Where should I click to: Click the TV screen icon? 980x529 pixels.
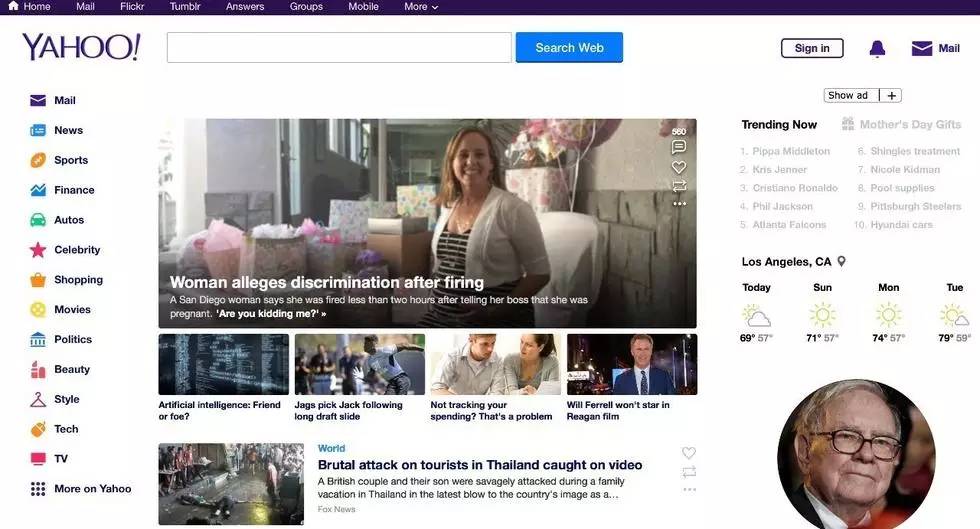click(38, 458)
